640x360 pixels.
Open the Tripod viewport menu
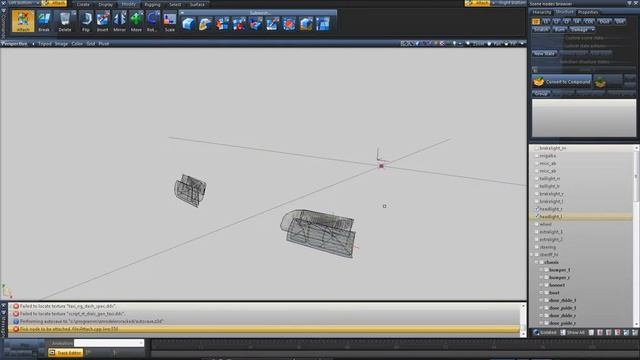pos(44,44)
